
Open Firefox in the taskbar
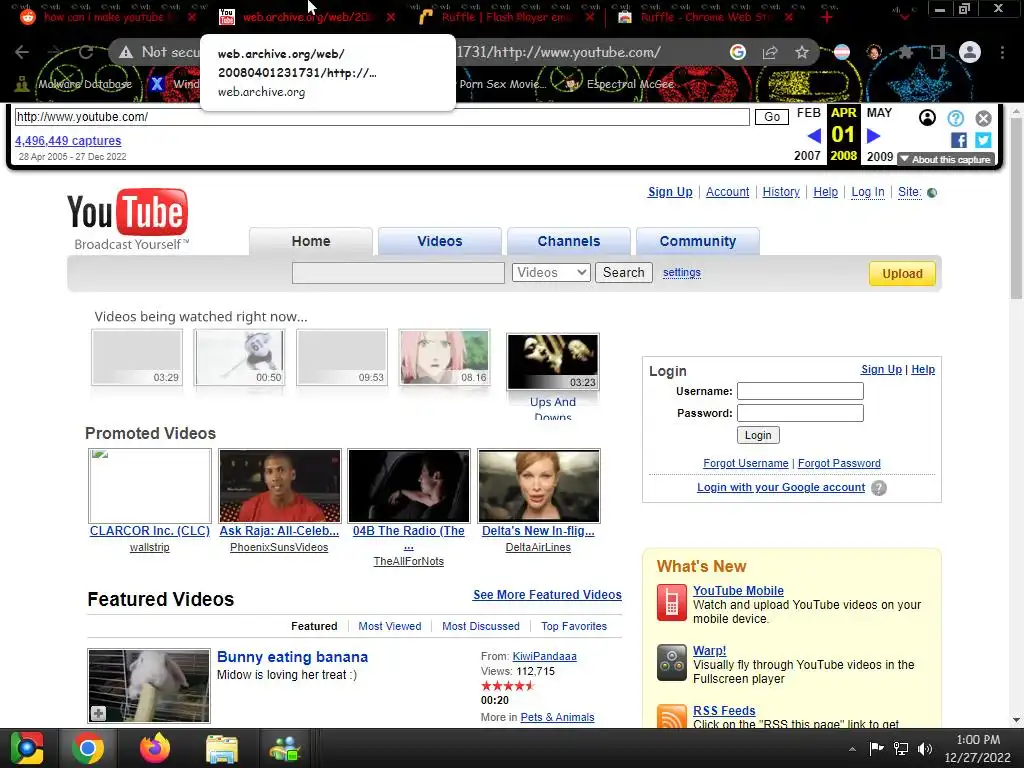(x=155, y=748)
